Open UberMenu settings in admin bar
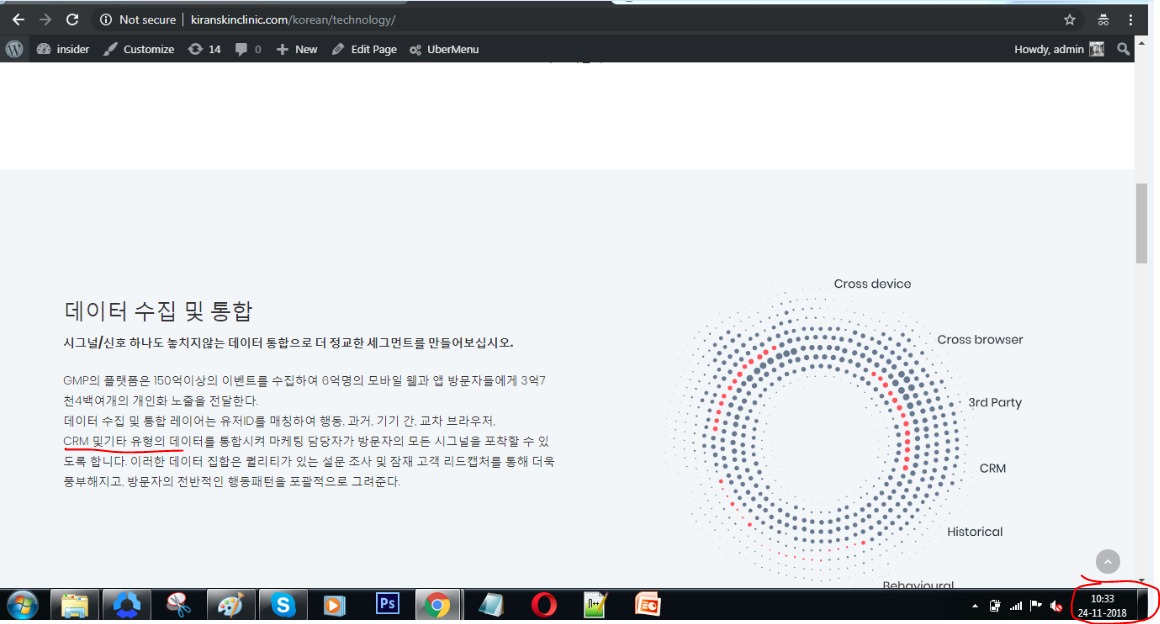Screen dimensions: 1160x624 click(x=444, y=49)
